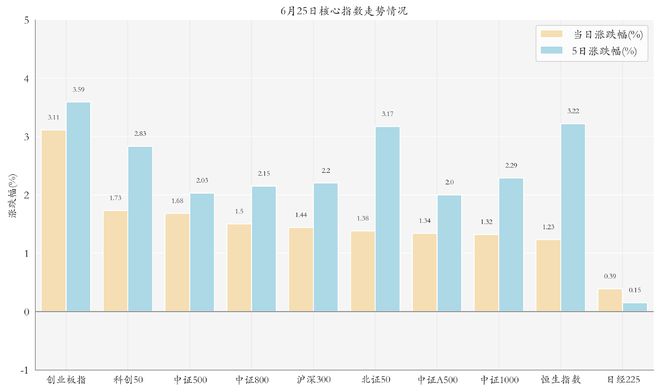Select the blue 中证800 bar showing 2.15

(264, 249)
